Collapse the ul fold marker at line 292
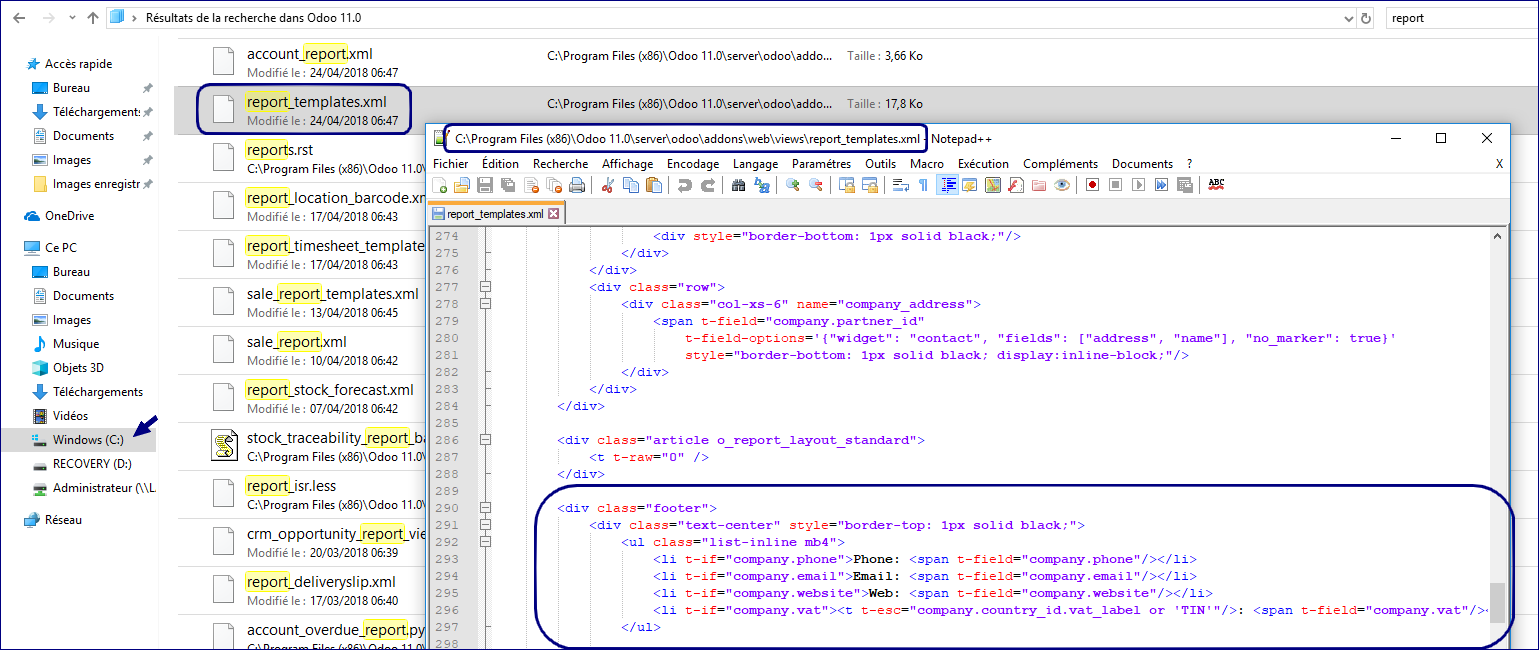 [486, 542]
